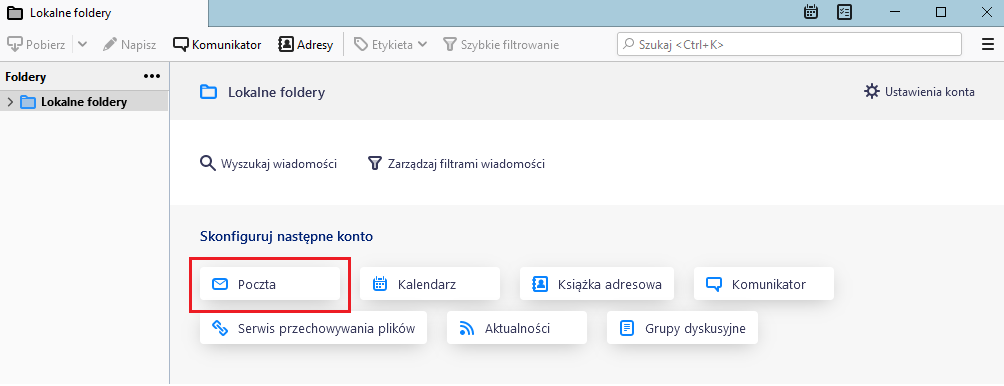Click the Aktualności feeds button
1004x386 pixels.
point(517,328)
